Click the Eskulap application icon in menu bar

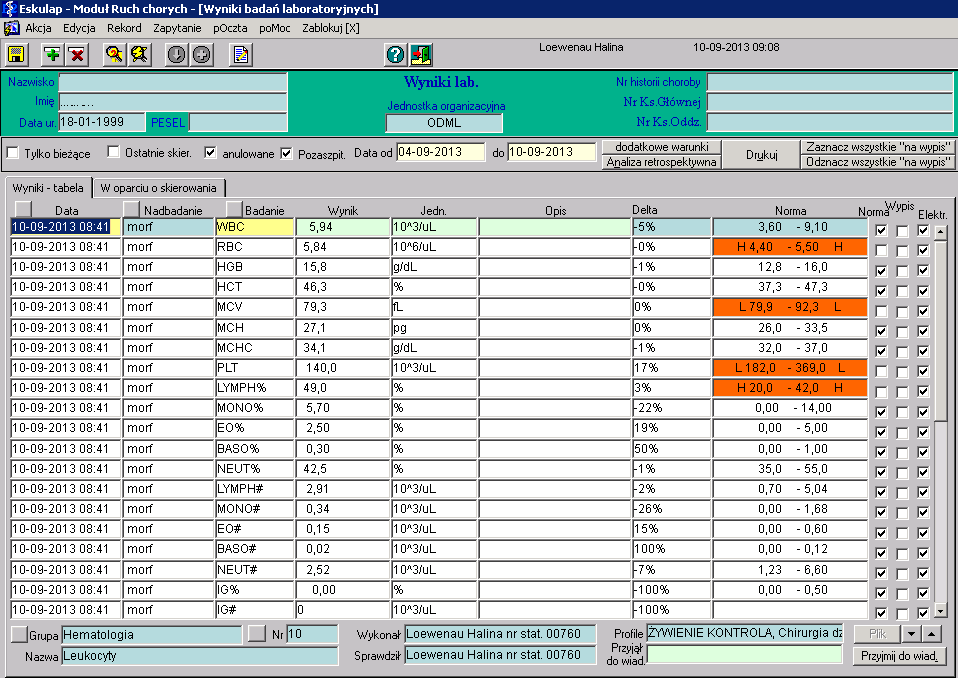pyautogui.click(x=11, y=28)
